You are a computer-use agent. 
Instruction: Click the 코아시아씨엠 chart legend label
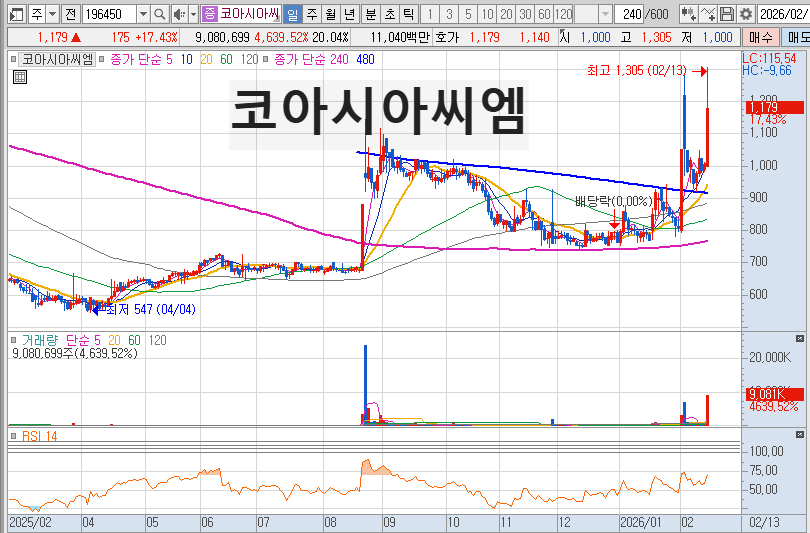[57, 59]
